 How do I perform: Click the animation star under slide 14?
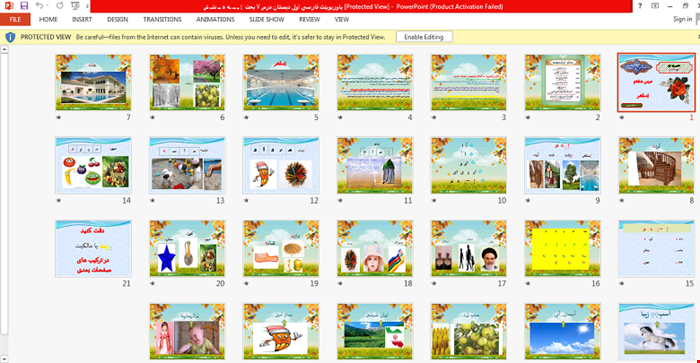[58, 200]
